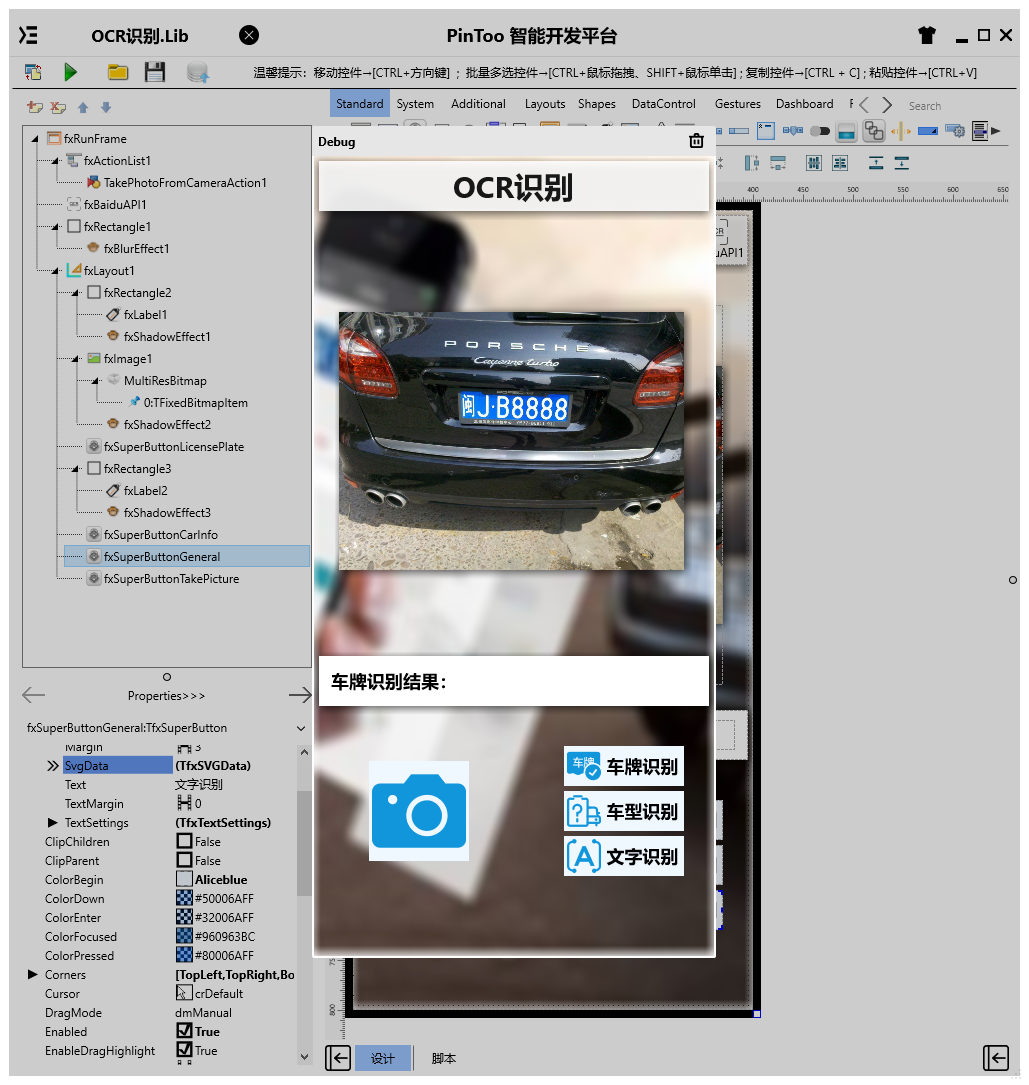Select the switch toggle component in palette
Screen dimensions: 1029x1085
819,131
